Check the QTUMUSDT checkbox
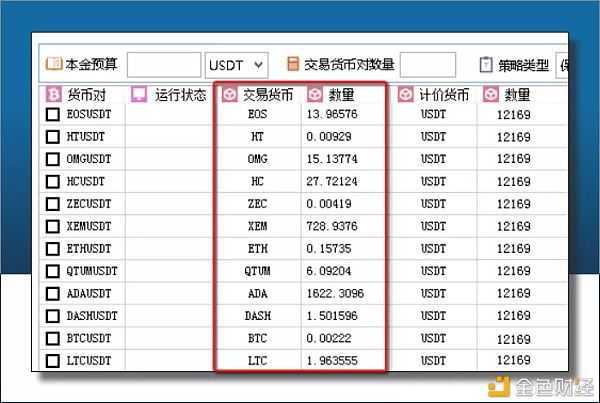Screen dimensions: 600x403 [53, 271]
